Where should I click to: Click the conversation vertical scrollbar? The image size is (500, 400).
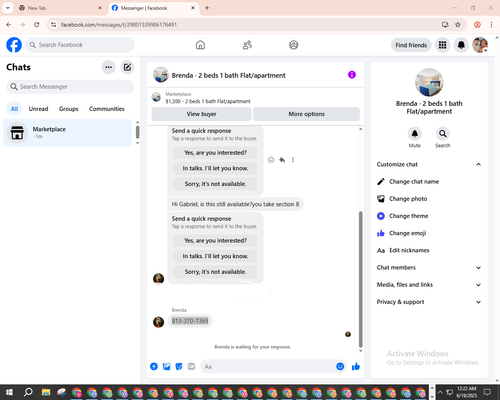click(x=360, y=279)
